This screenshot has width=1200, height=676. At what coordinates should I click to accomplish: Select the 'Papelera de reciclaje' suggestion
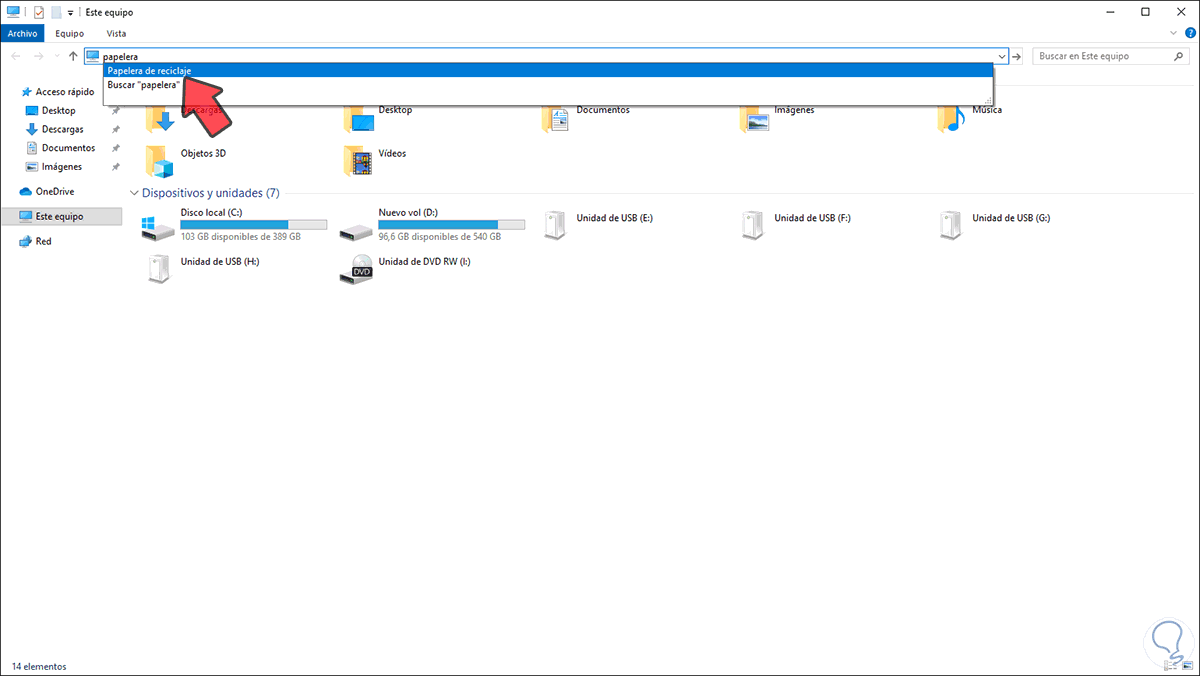(x=548, y=70)
